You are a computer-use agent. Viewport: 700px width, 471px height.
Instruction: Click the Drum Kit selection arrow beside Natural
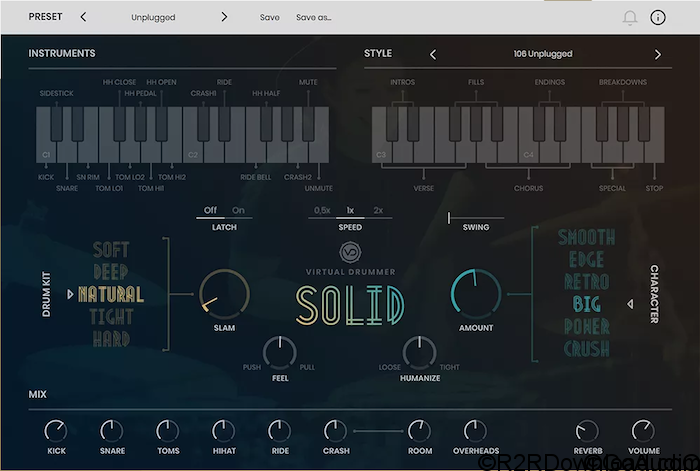70,294
